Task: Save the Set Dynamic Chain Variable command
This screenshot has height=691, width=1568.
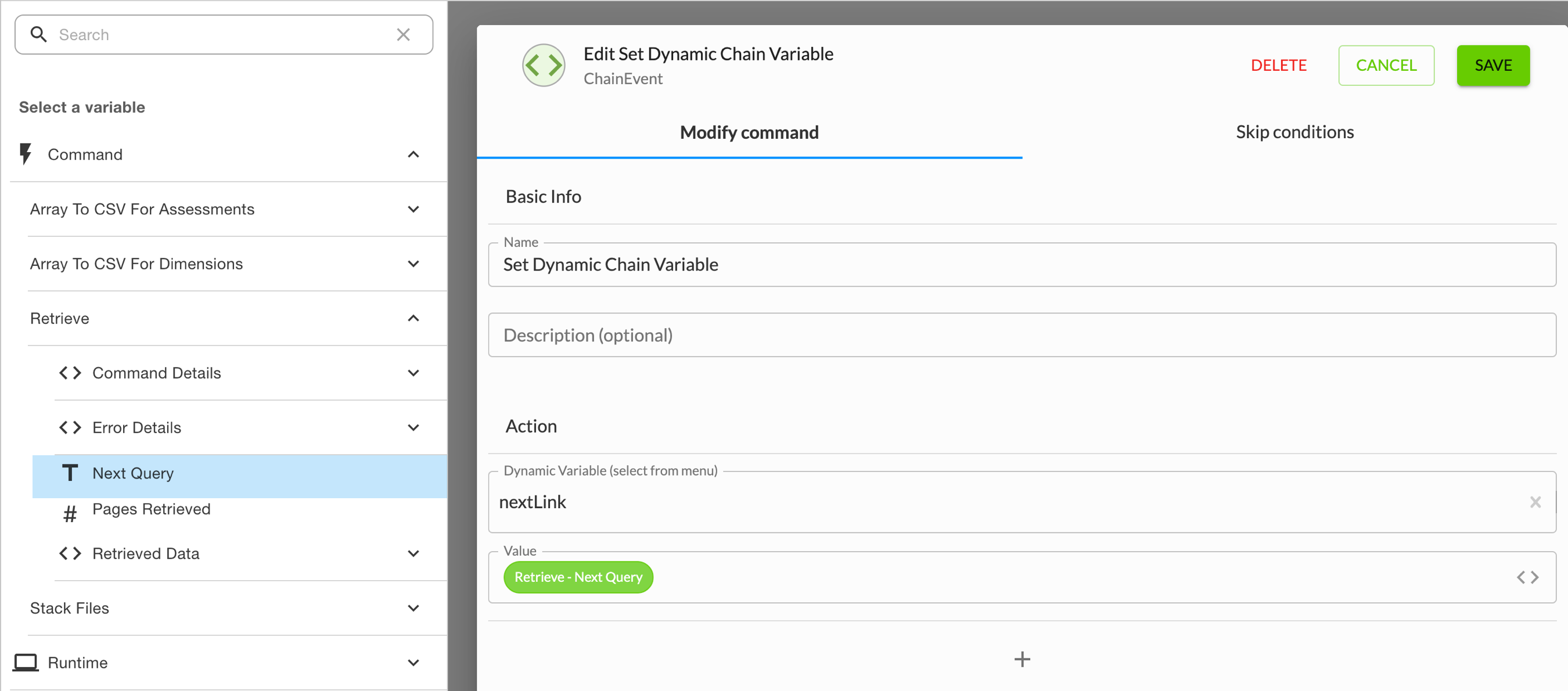Action: pyautogui.click(x=1493, y=65)
